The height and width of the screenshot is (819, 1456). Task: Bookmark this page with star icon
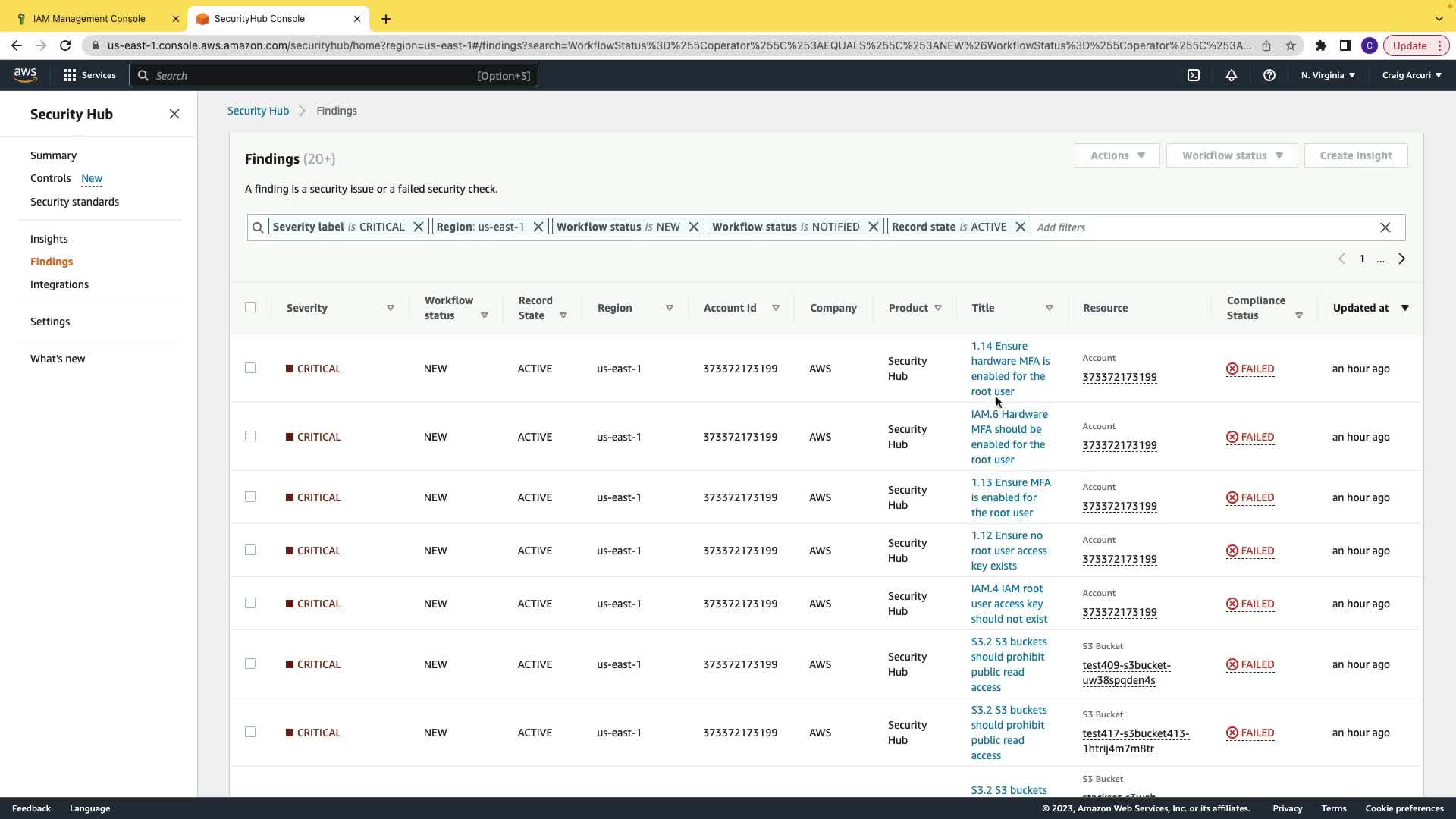tap(1291, 45)
